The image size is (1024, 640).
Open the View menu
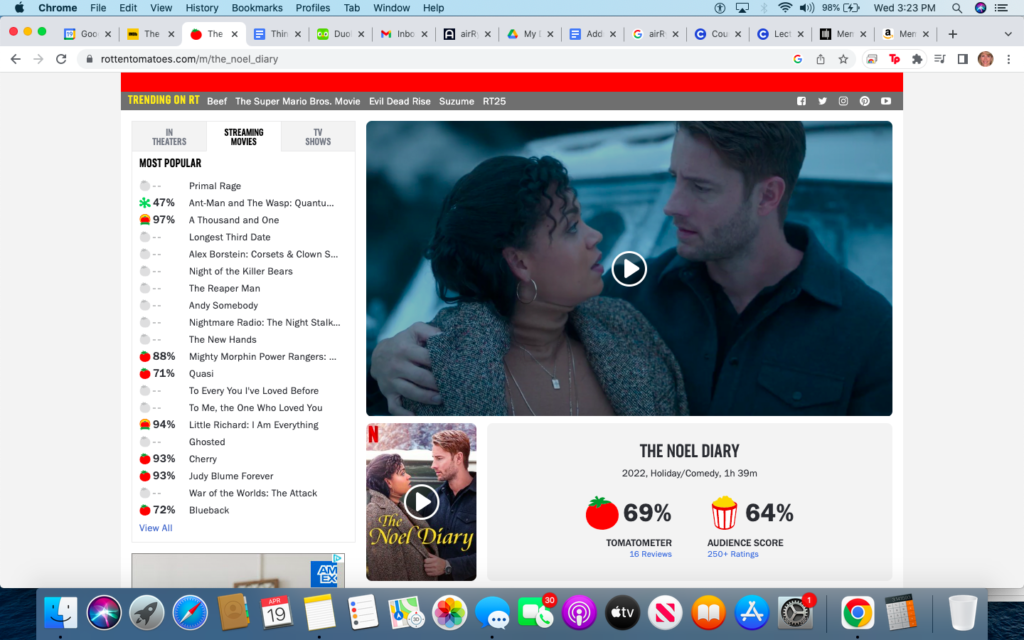pyautogui.click(x=161, y=8)
